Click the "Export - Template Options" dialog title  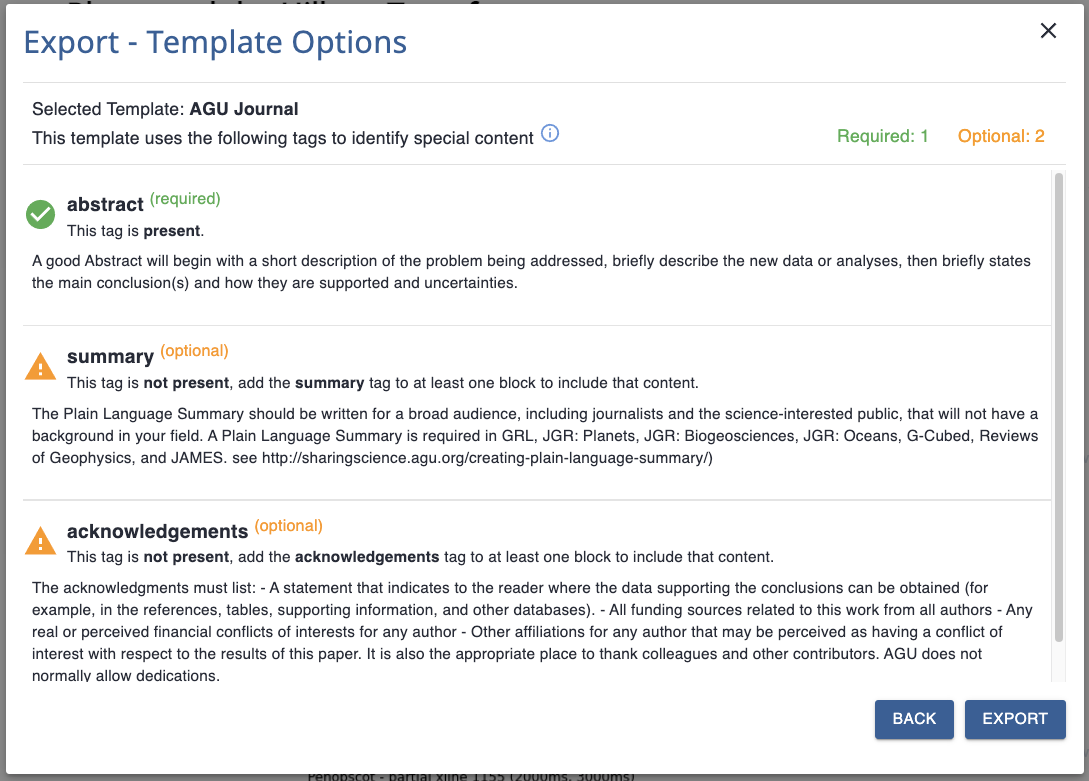click(215, 42)
